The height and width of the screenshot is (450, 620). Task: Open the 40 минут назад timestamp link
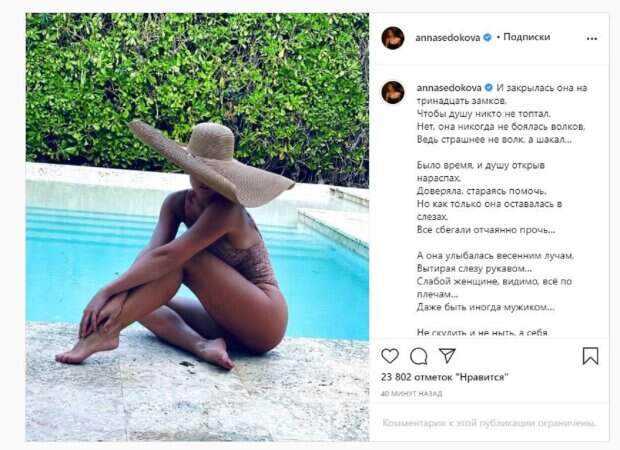tap(411, 393)
